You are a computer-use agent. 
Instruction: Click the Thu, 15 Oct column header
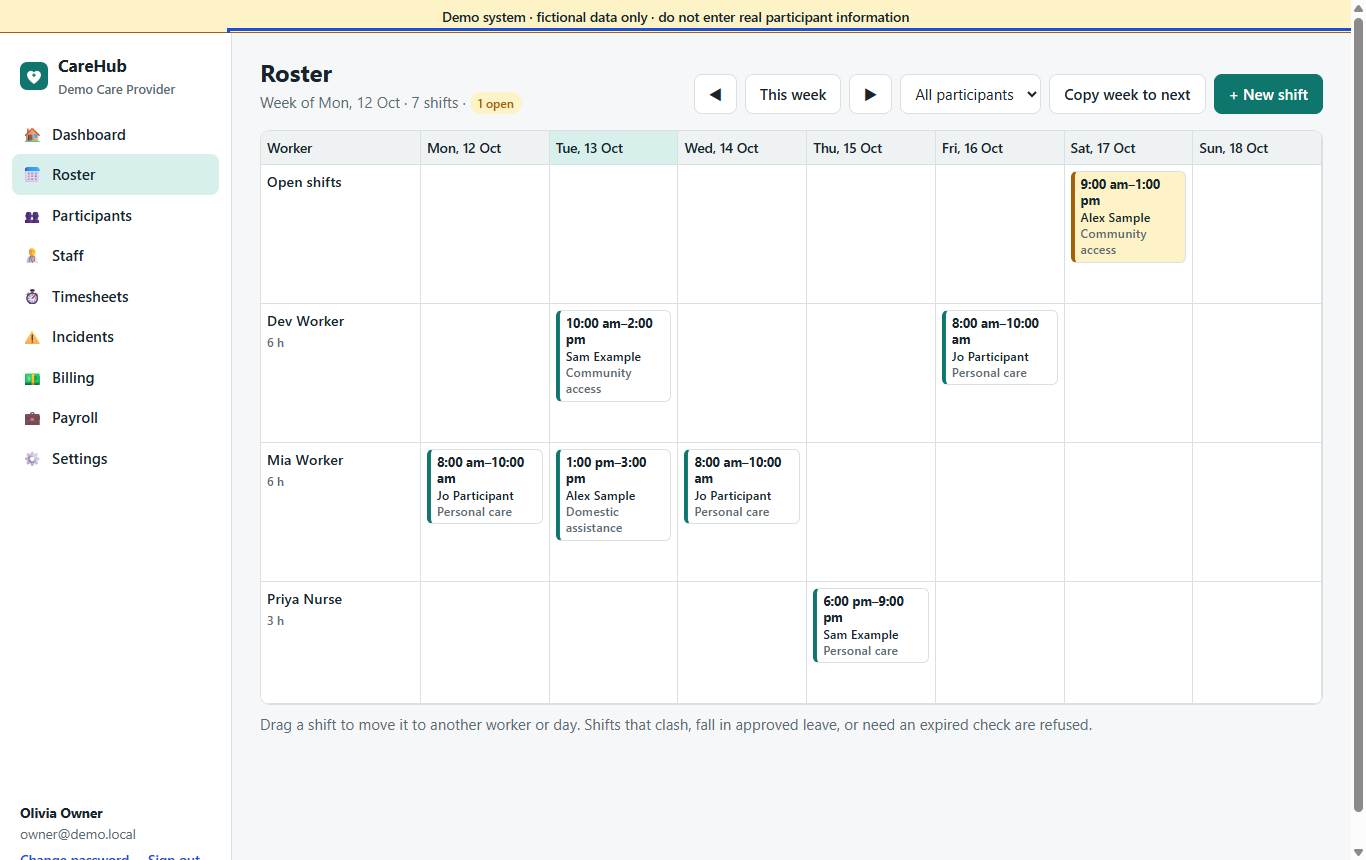coord(871,148)
